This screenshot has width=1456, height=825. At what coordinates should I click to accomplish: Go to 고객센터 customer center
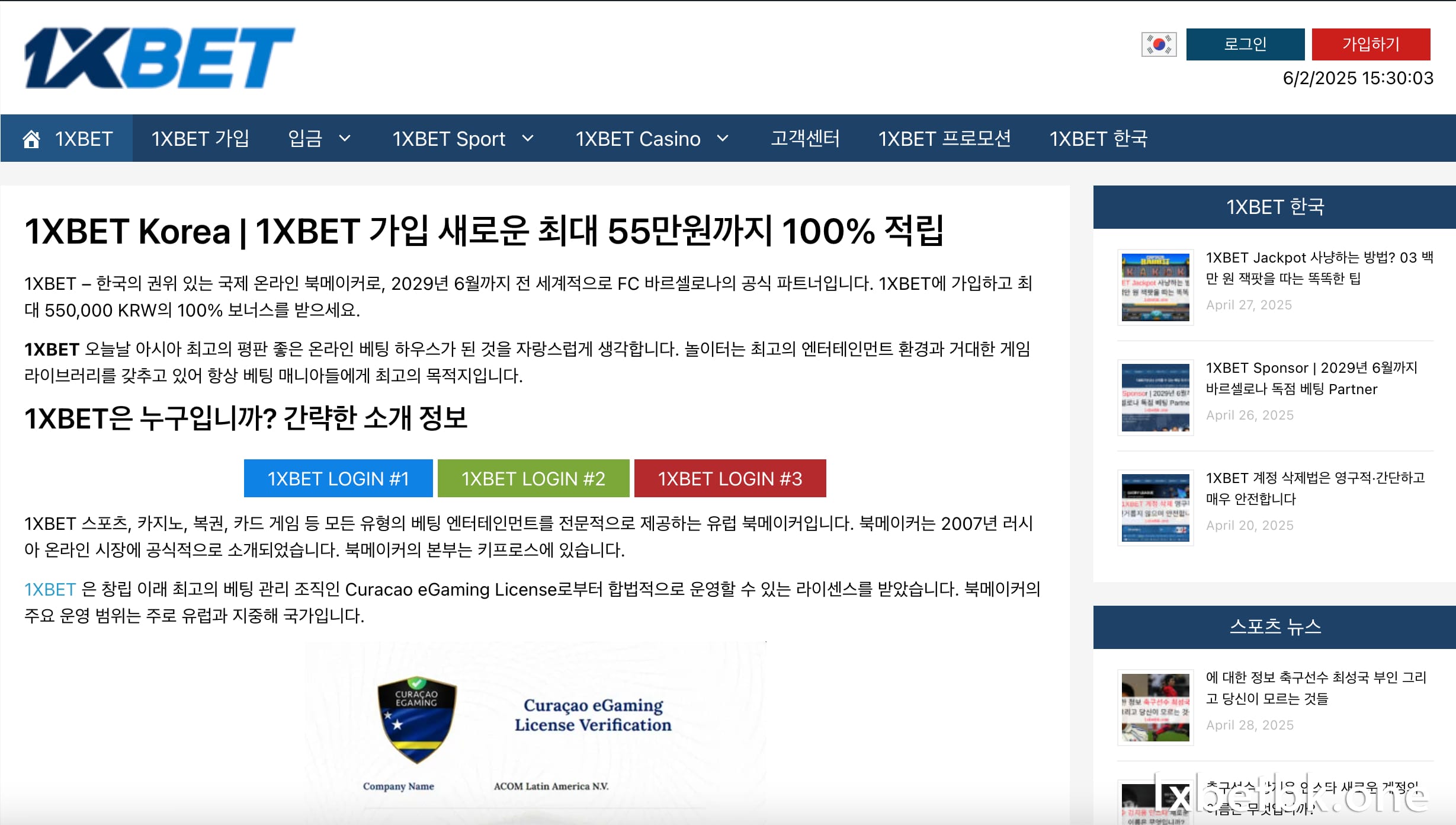(805, 139)
